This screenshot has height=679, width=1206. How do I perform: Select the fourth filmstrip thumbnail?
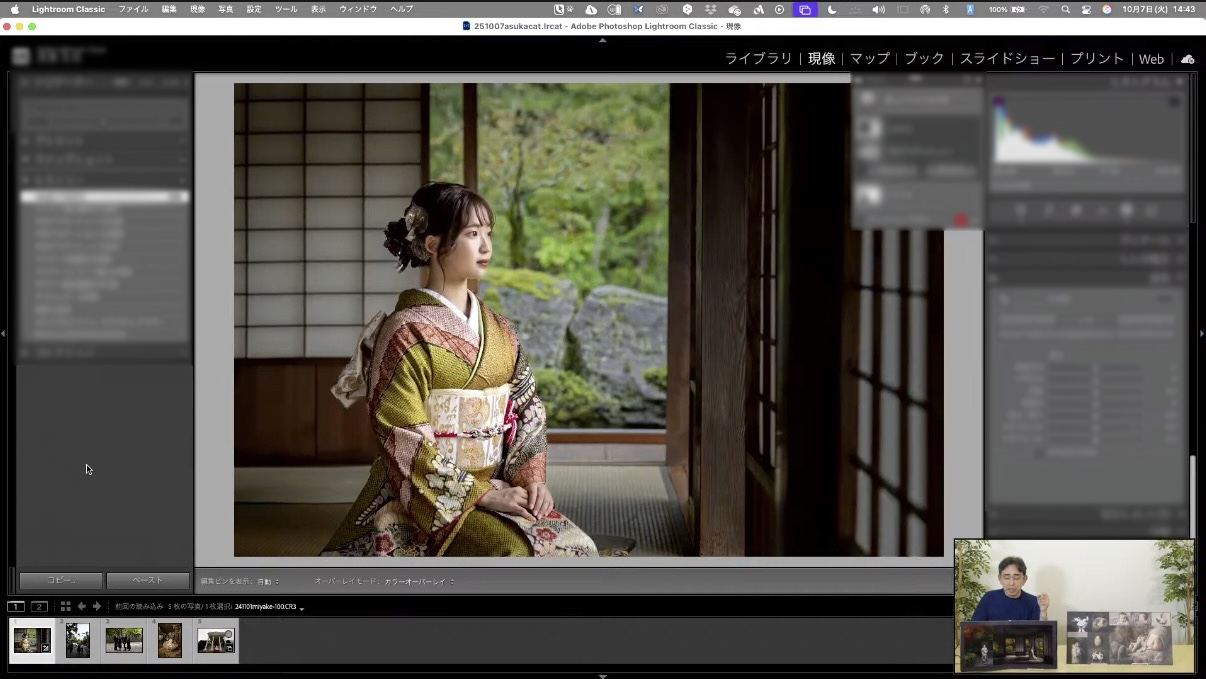(x=170, y=640)
